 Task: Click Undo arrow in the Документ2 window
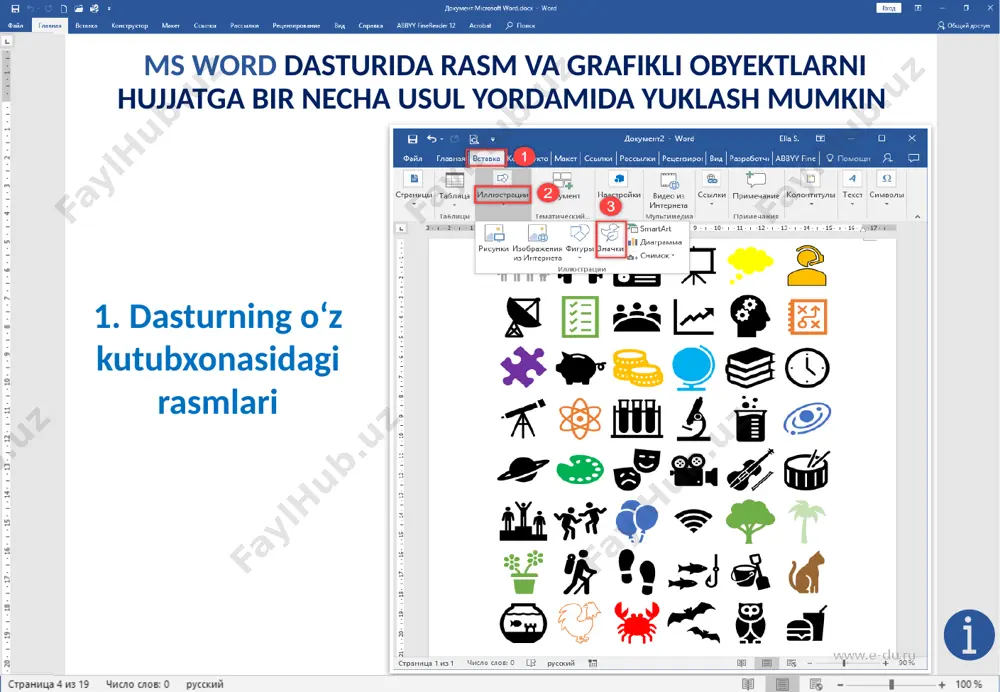[x=432, y=139]
